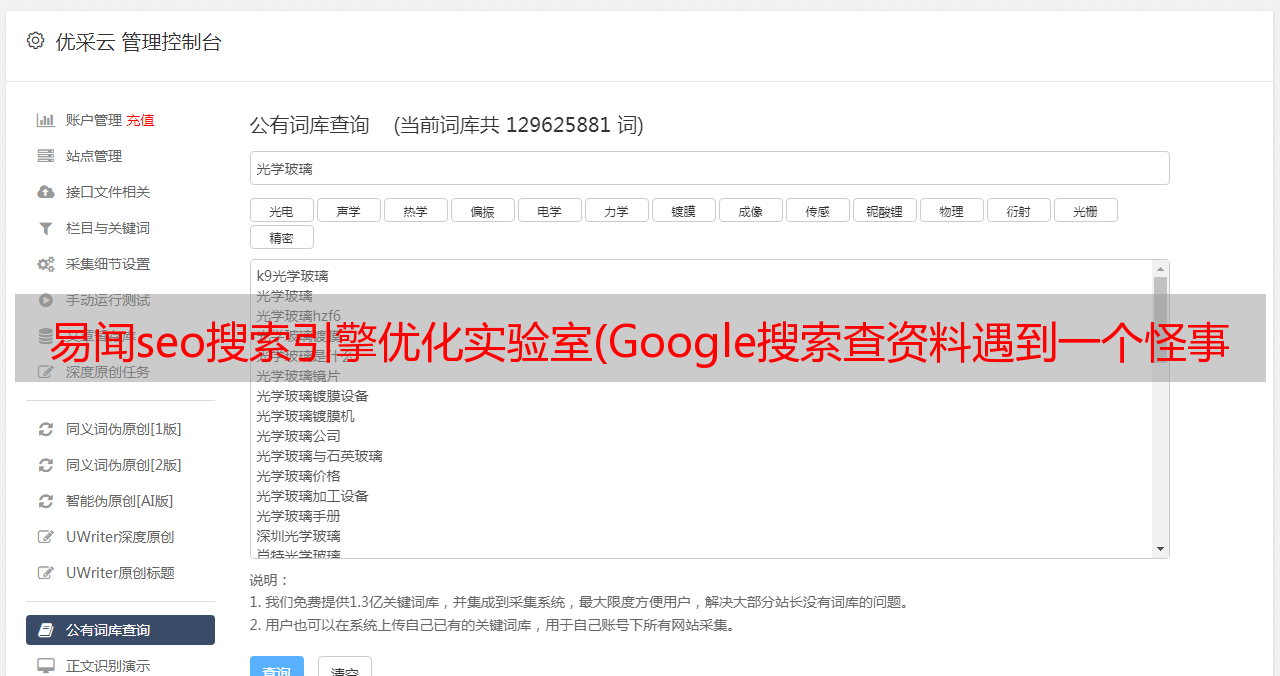Click the gears icon for 采集细节设置

(x=46, y=264)
